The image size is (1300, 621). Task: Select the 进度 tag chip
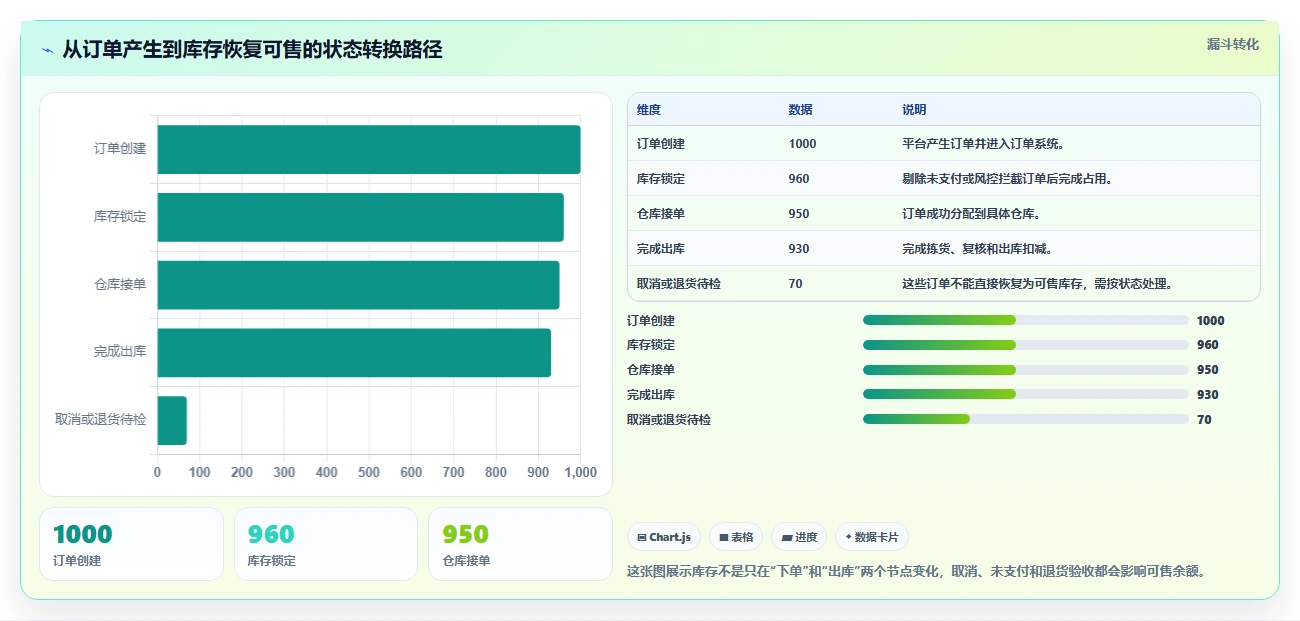point(799,537)
